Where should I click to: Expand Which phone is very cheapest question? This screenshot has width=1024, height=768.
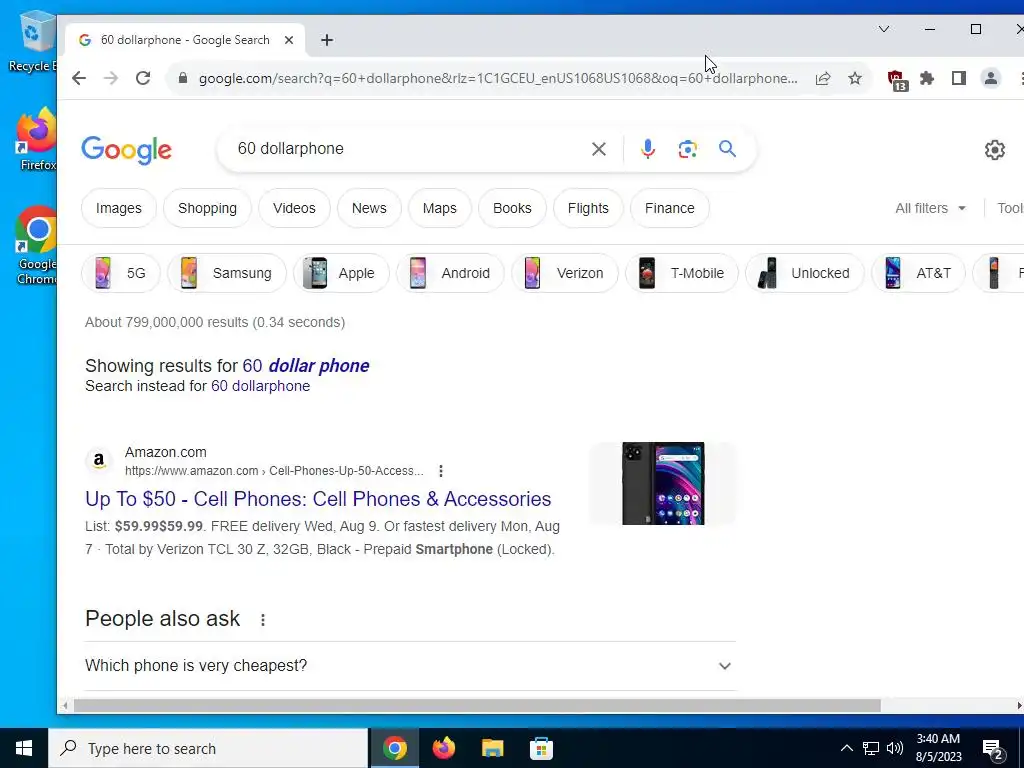tap(410, 665)
